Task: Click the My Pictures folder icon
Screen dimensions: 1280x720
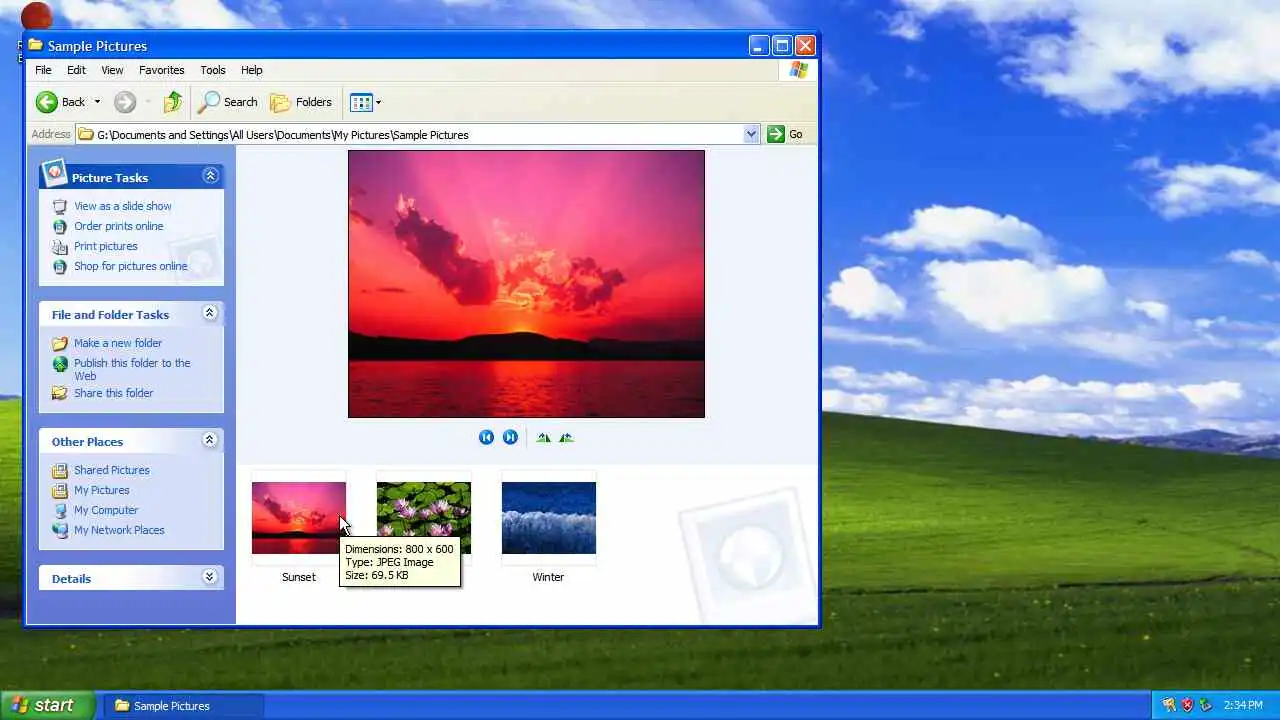Action: click(60, 490)
